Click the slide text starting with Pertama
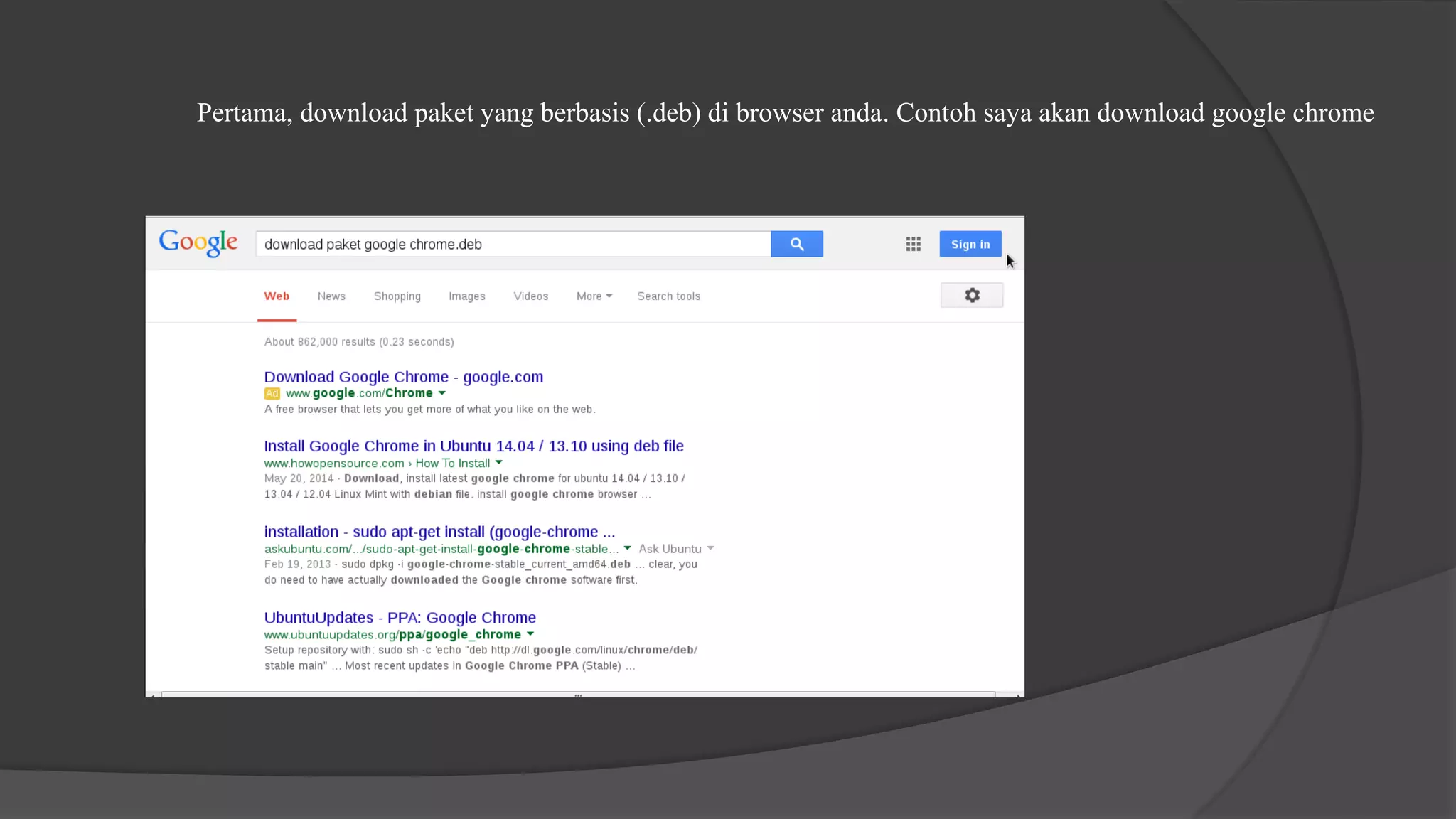This screenshot has width=1456, height=819. click(x=785, y=113)
